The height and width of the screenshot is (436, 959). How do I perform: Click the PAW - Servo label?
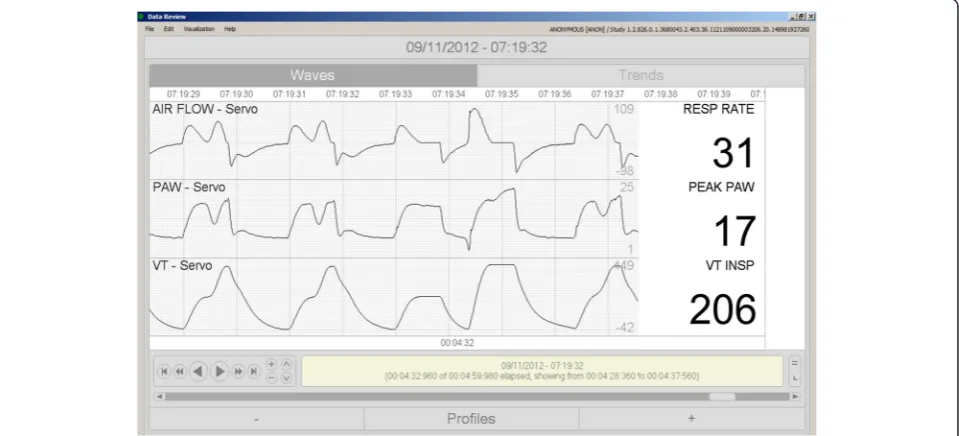coord(189,187)
